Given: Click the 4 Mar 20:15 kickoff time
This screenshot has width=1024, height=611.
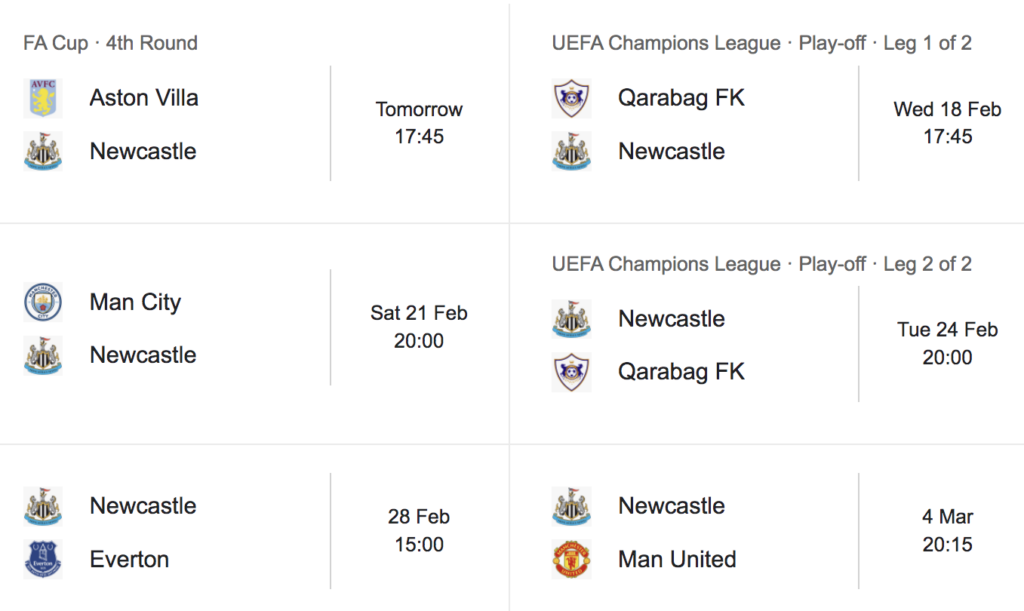Looking at the screenshot, I should tap(947, 531).
